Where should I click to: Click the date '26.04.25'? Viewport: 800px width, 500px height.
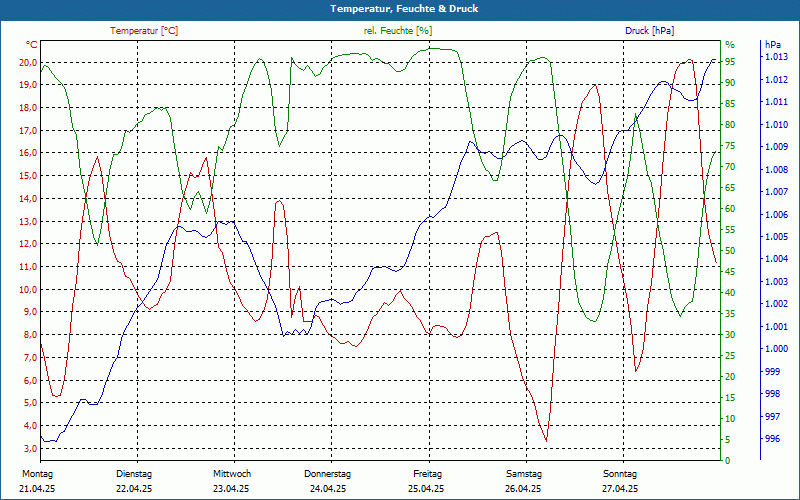point(523,489)
